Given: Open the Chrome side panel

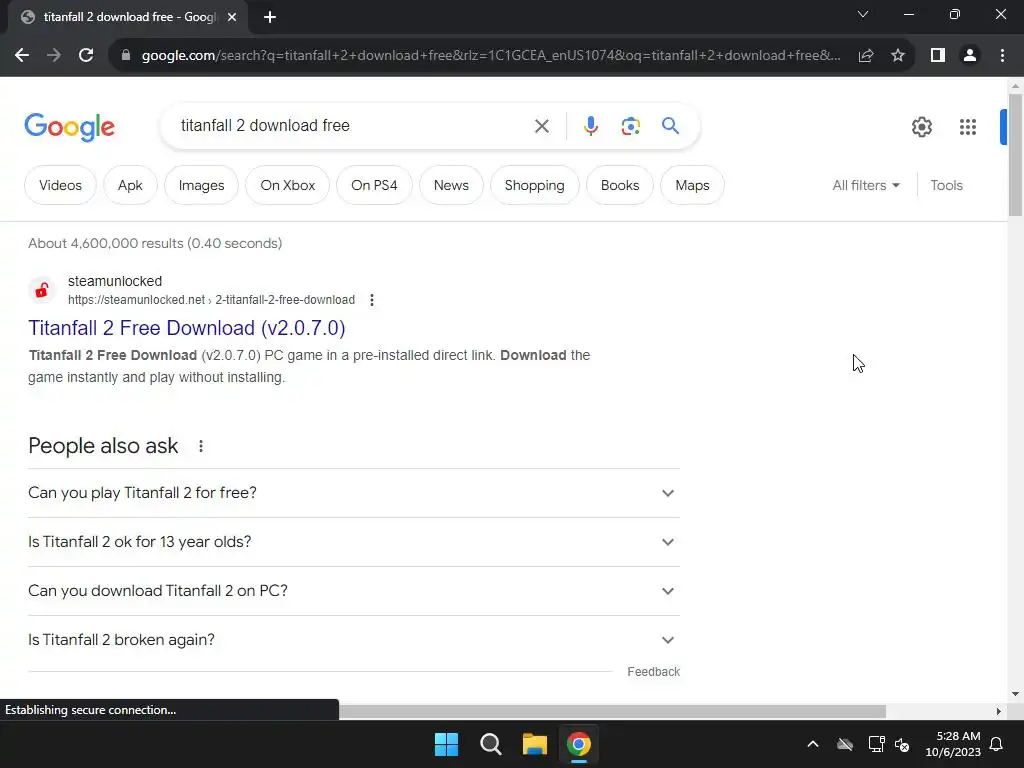Looking at the screenshot, I should point(938,56).
